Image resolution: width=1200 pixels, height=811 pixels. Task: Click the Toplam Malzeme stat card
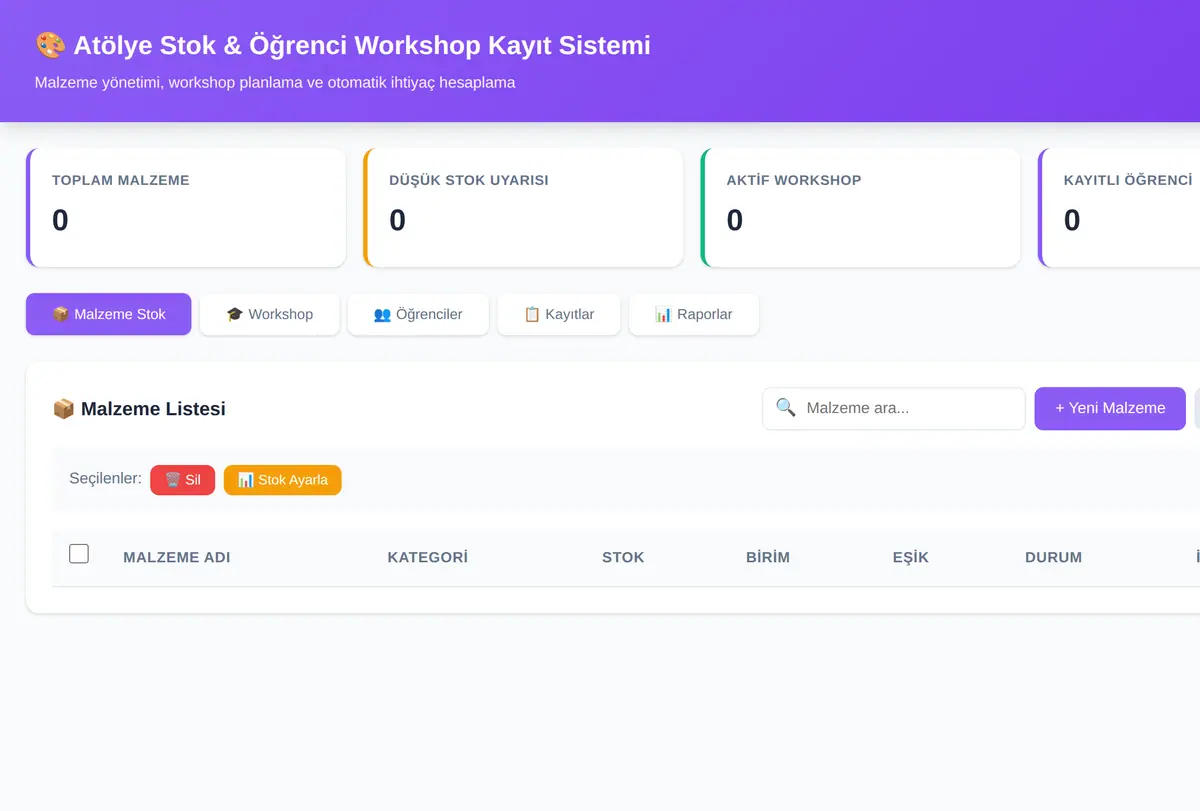point(186,208)
